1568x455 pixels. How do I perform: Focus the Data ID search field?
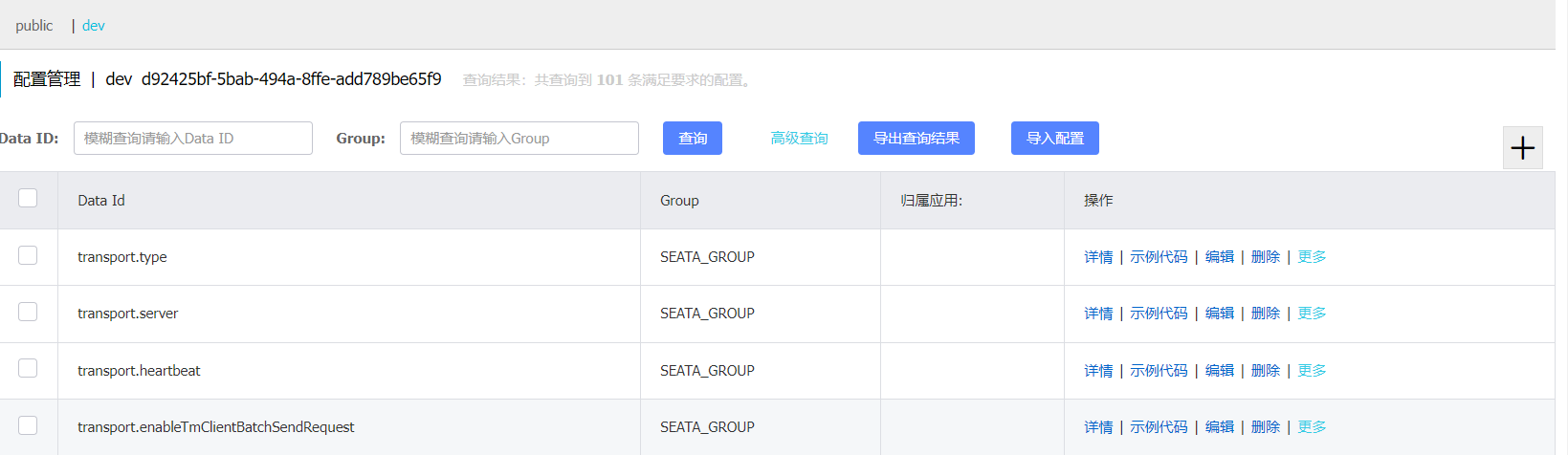193,139
